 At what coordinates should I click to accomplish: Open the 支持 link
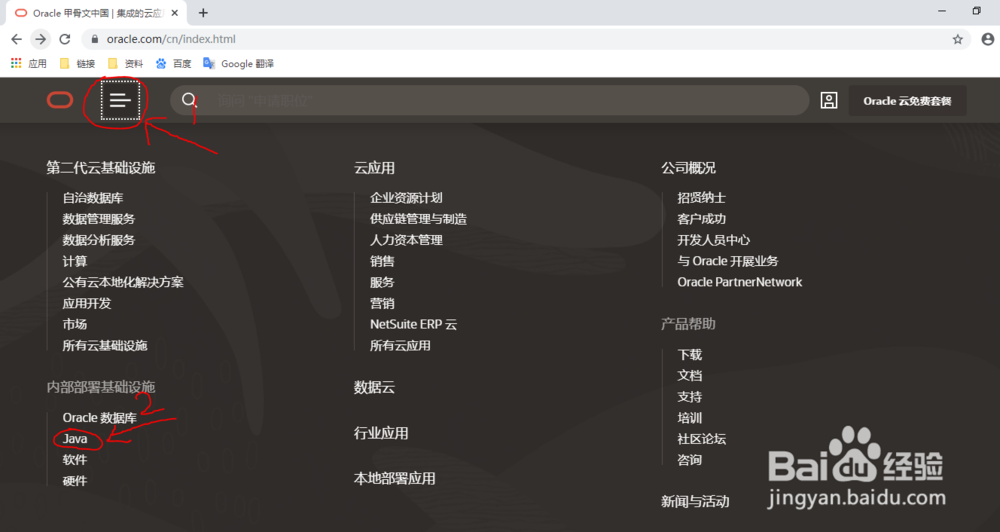tap(689, 397)
